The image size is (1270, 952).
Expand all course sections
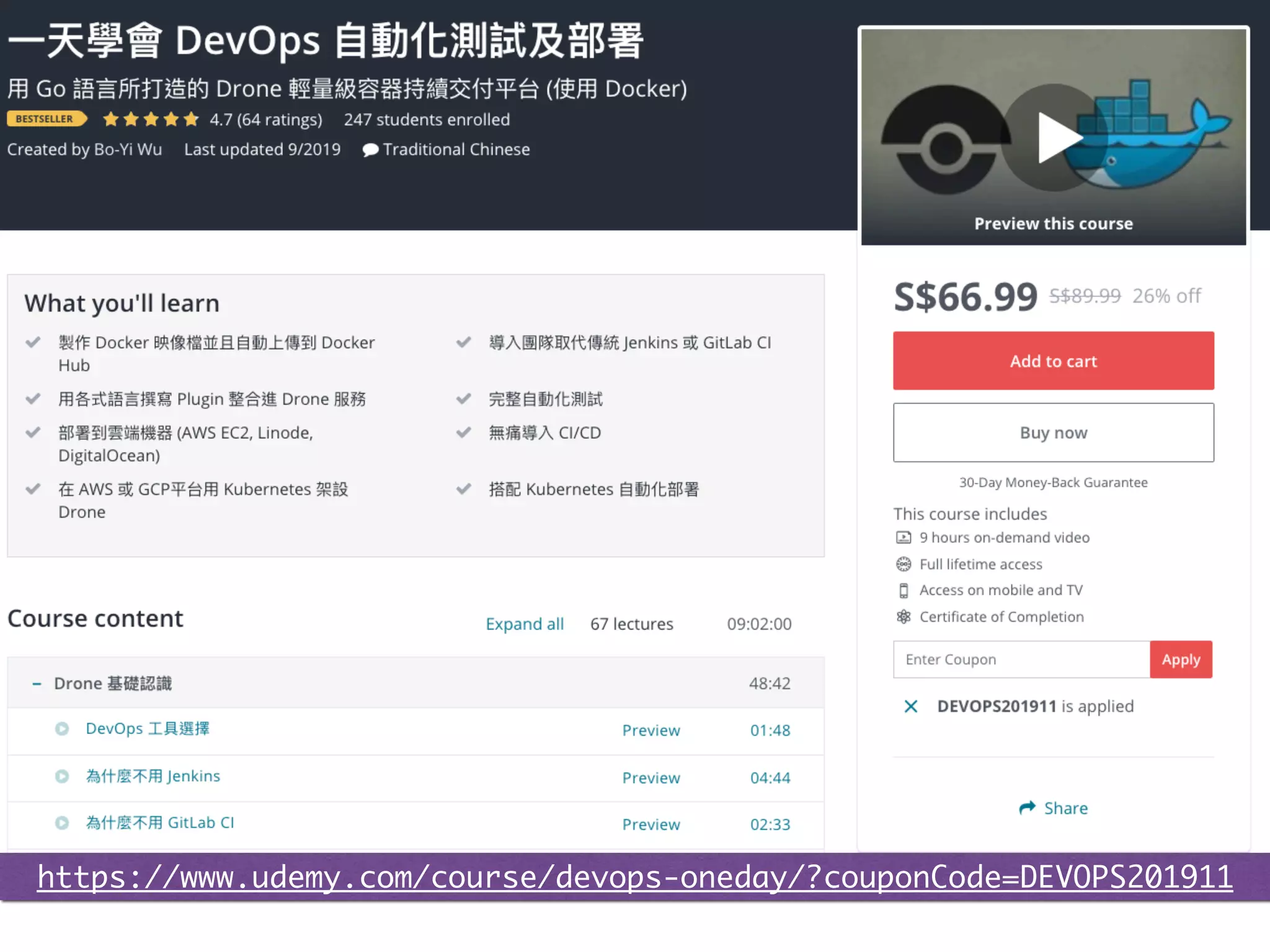click(x=525, y=624)
